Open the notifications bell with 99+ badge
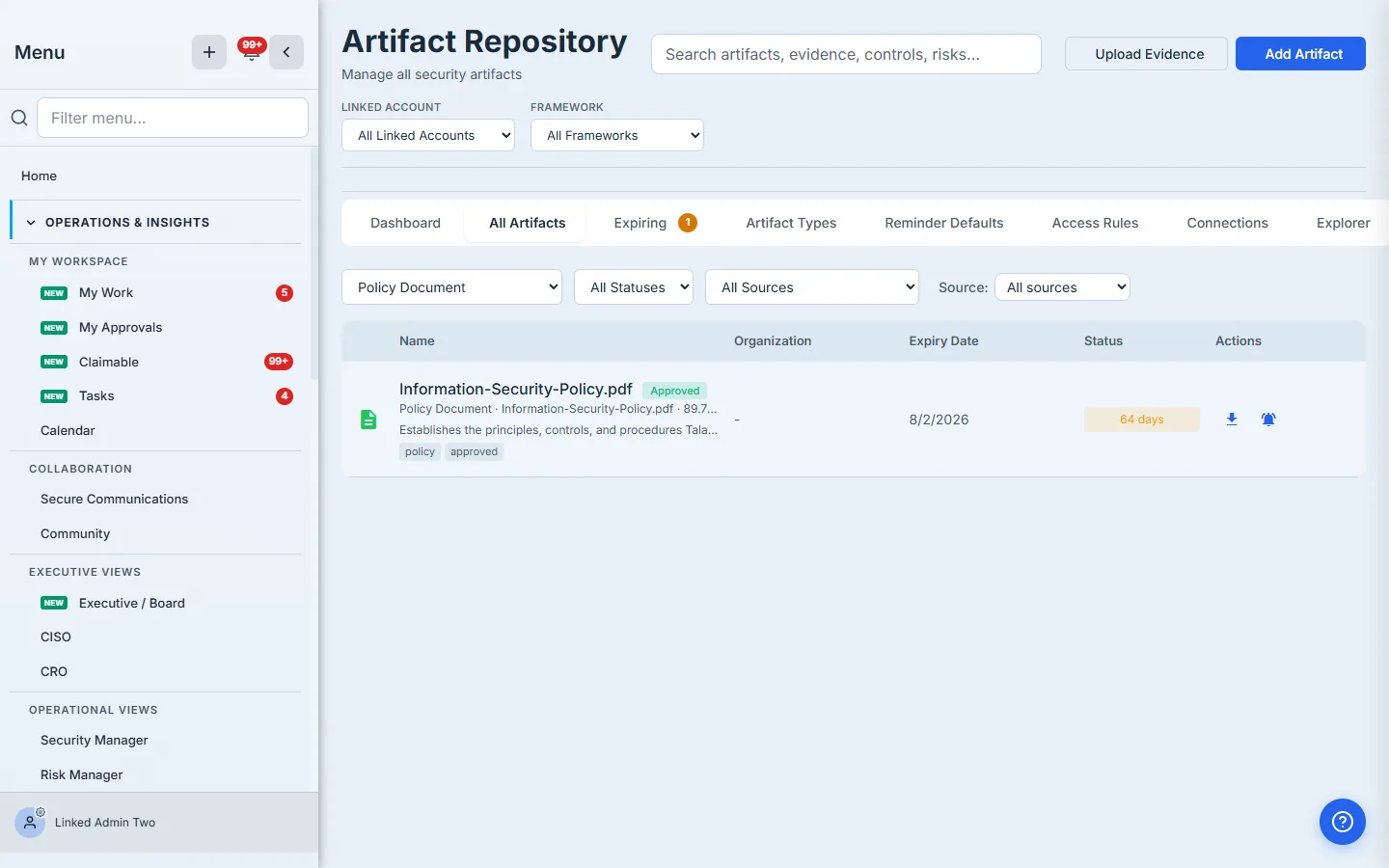The image size is (1389, 868). point(251,51)
